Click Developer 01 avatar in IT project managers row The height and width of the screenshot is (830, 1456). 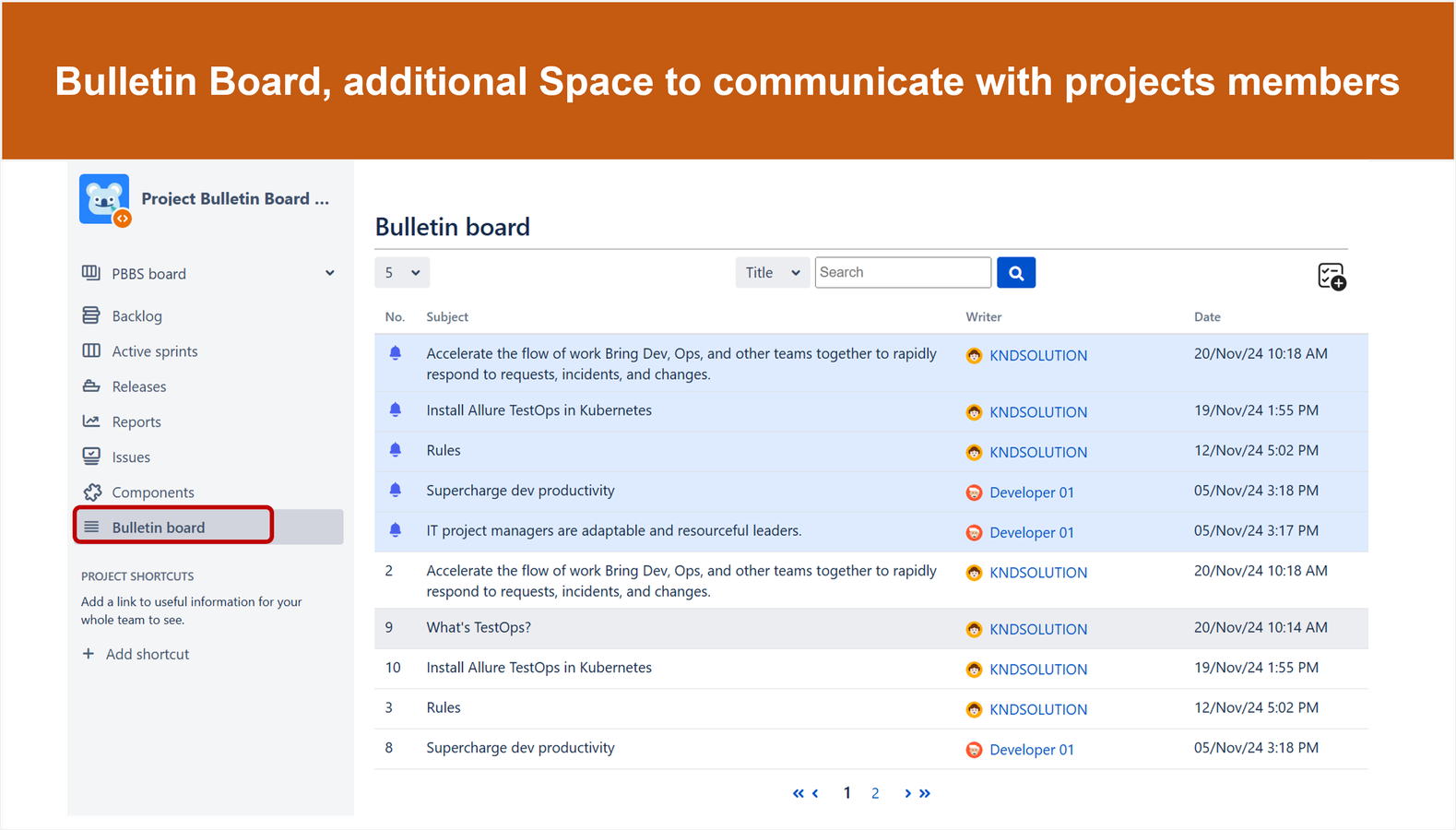point(974,532)
